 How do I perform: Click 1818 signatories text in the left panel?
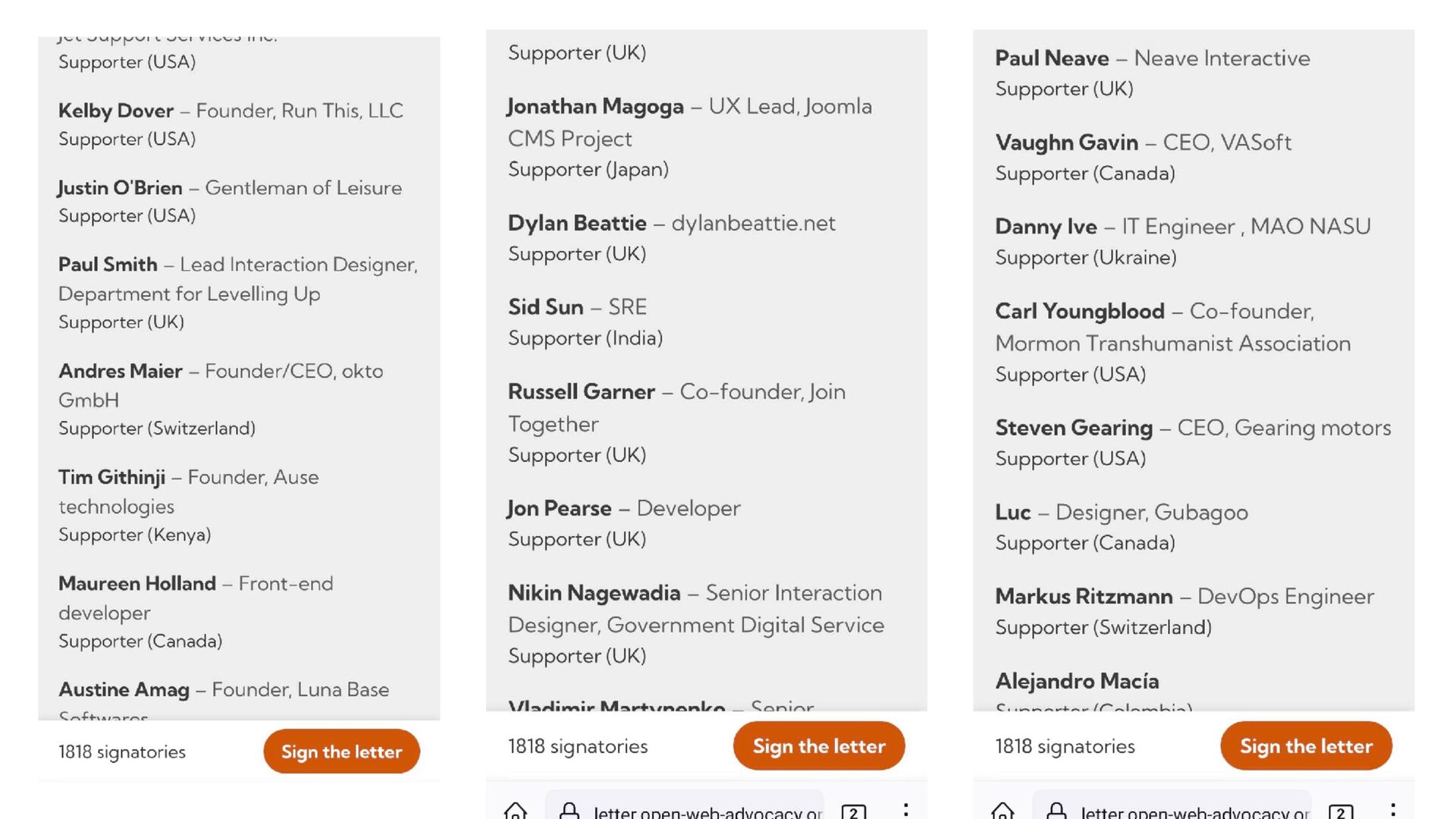coord(122,752)
